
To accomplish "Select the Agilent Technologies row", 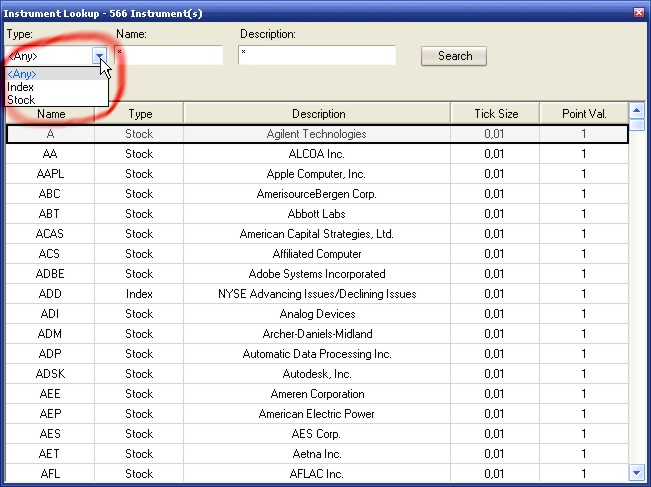I will pyautogui.click(x=317, y=134).
